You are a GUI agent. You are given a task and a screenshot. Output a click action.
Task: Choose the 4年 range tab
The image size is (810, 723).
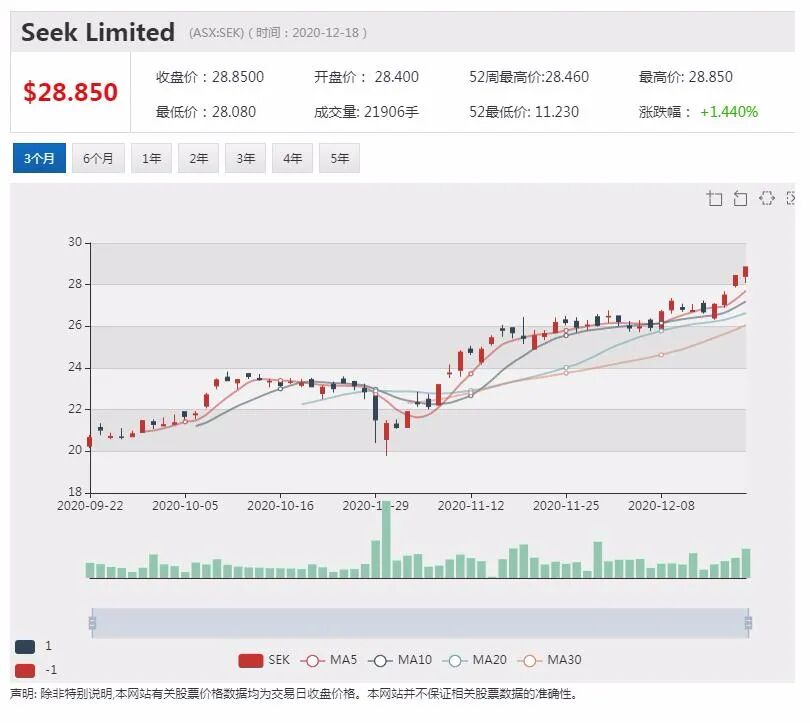coord(292,158)
